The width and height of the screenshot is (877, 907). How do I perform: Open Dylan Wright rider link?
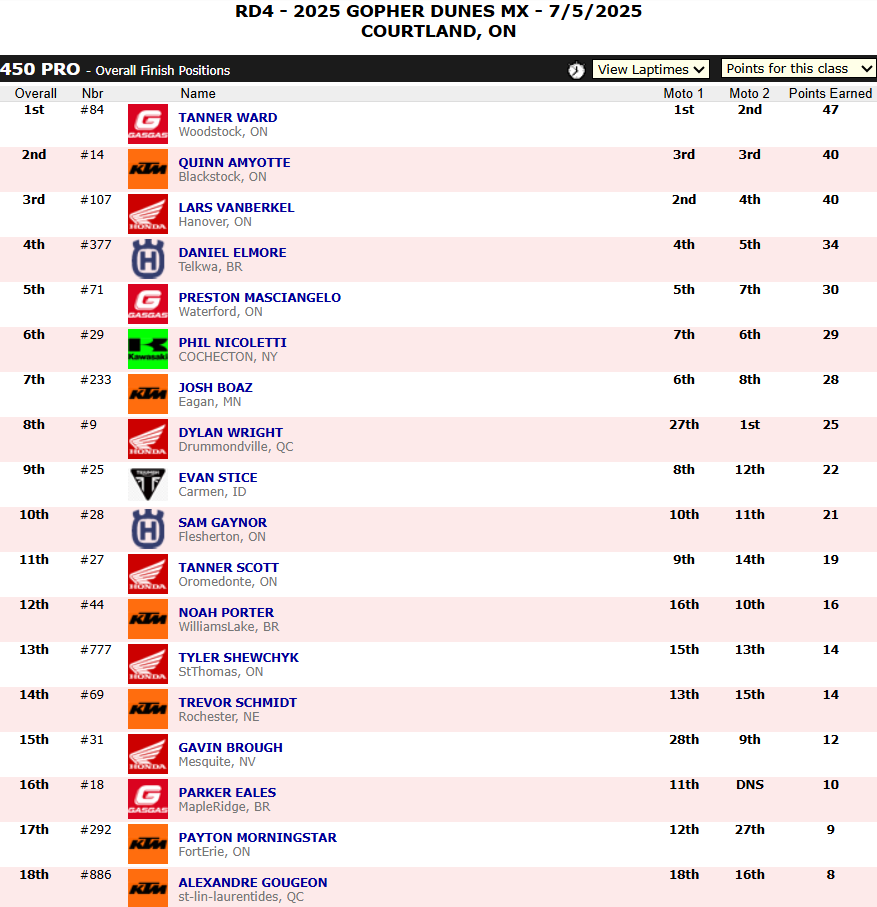[x=231, y=433]
